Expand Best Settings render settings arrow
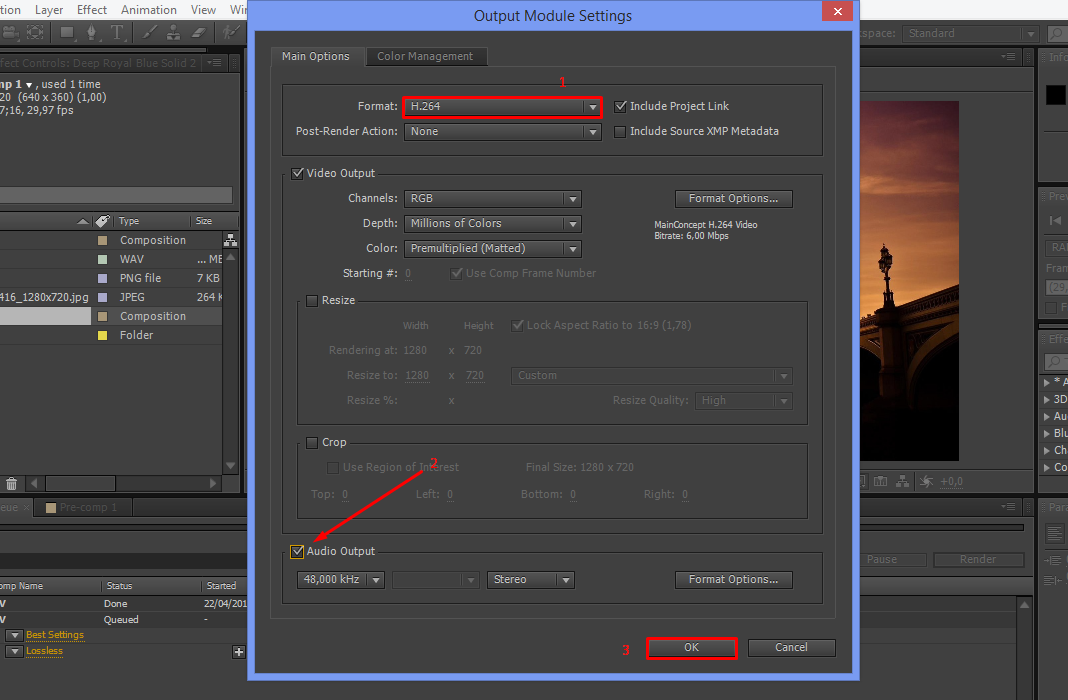Viewport: 1068px width, 700px height. (x=14, y=635)
